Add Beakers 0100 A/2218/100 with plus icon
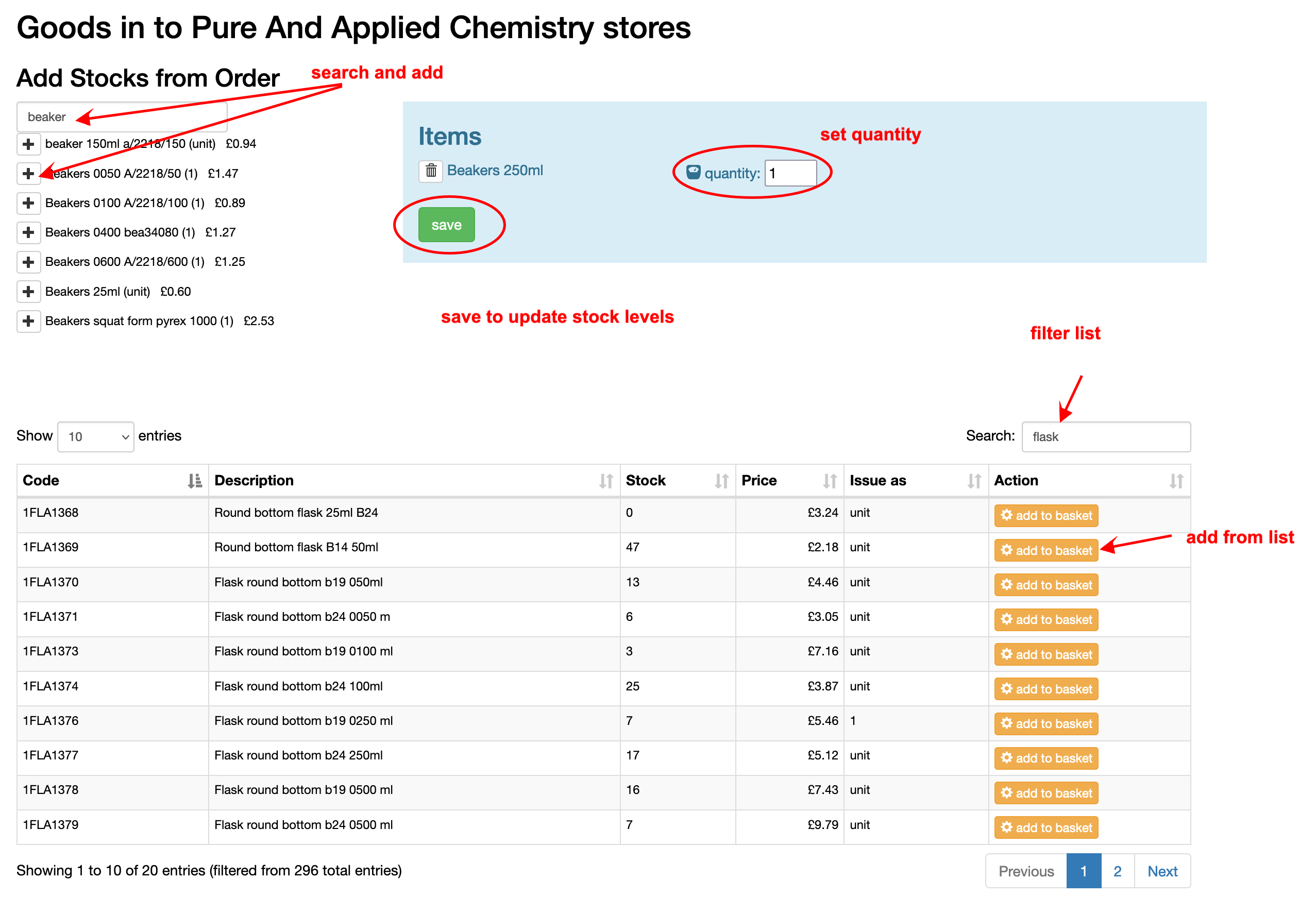The width and height of the screenshot is (1316, 913). point(28,203)
